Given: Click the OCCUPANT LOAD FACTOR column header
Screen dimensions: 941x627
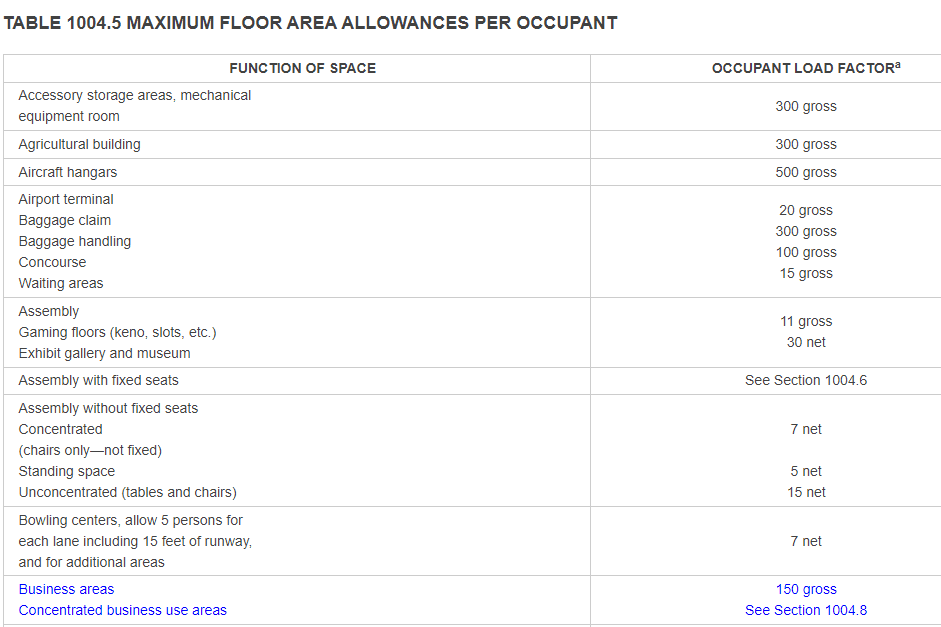Looking at the screenshot, I should tap(802, 68).
